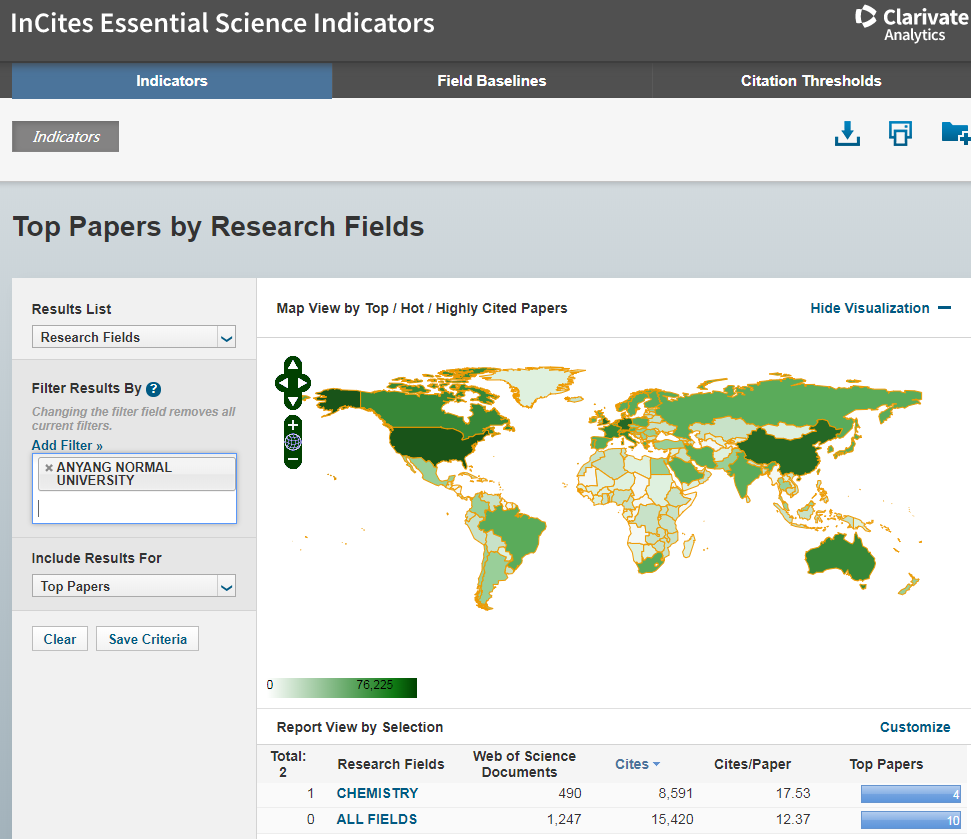Click the download report icon

tap(847, 134)
